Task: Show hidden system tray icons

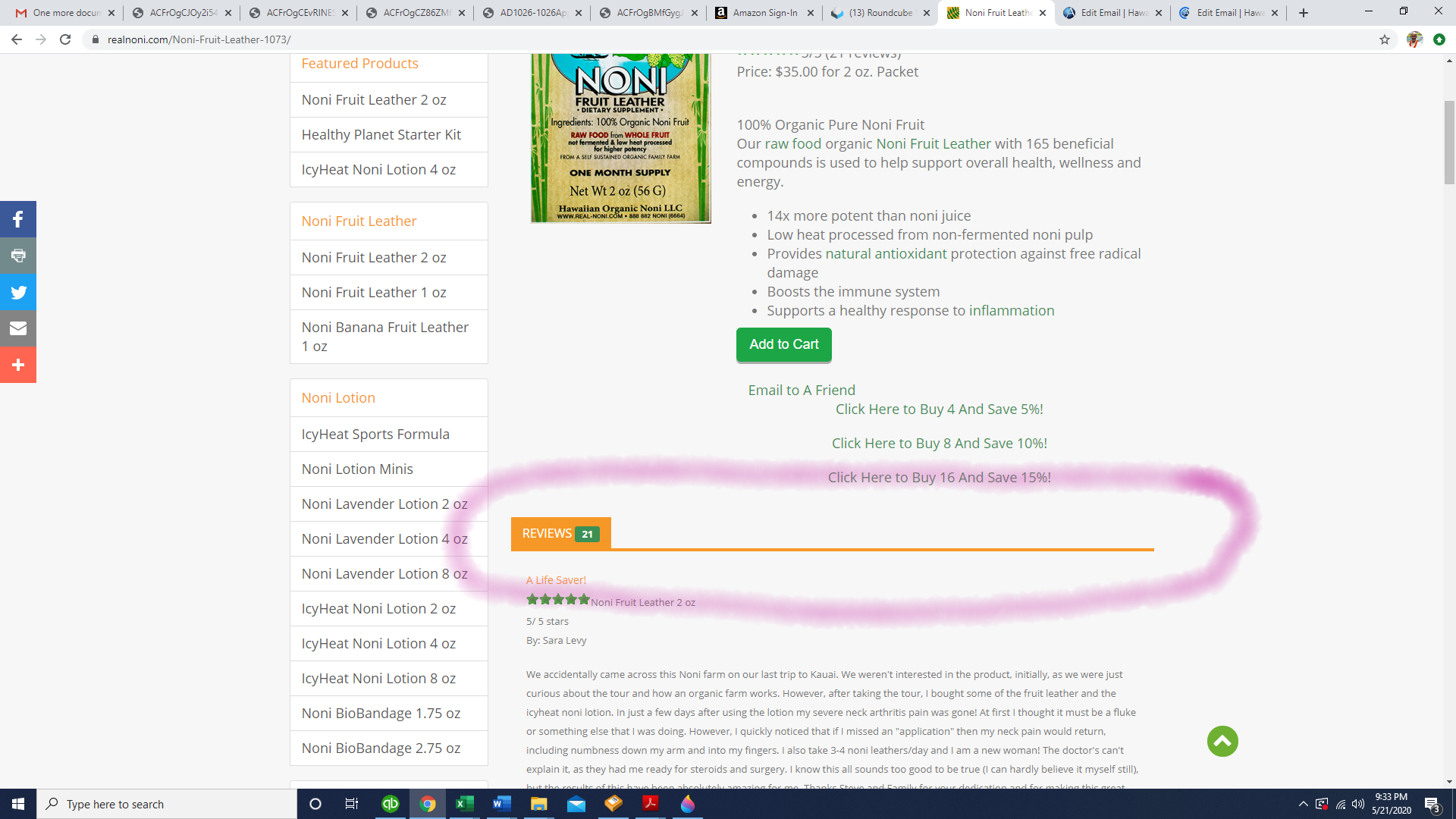Action: click(1303, 804)
